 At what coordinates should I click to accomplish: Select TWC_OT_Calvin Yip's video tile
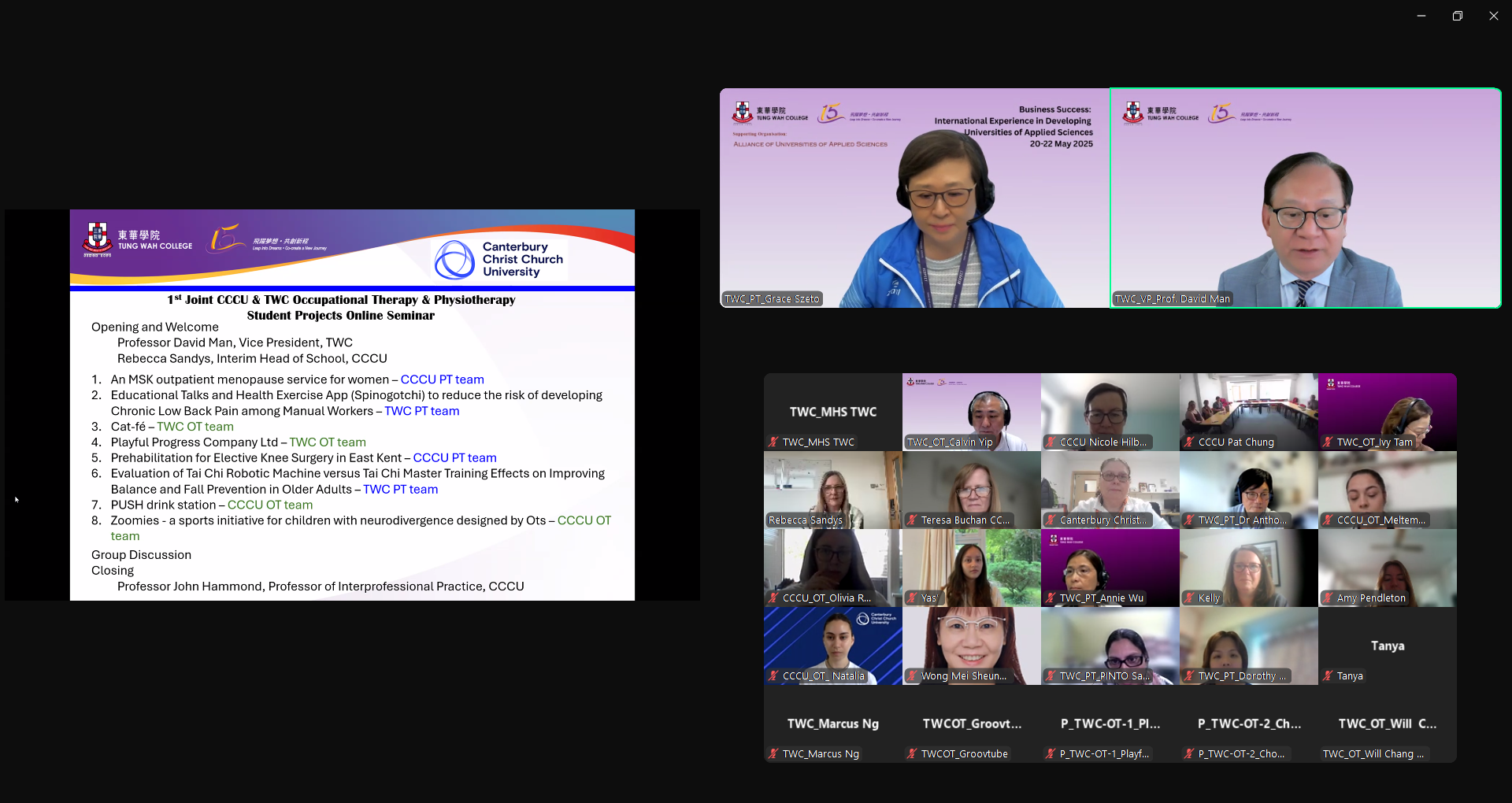pyautogui.click(x=972, y=412)
